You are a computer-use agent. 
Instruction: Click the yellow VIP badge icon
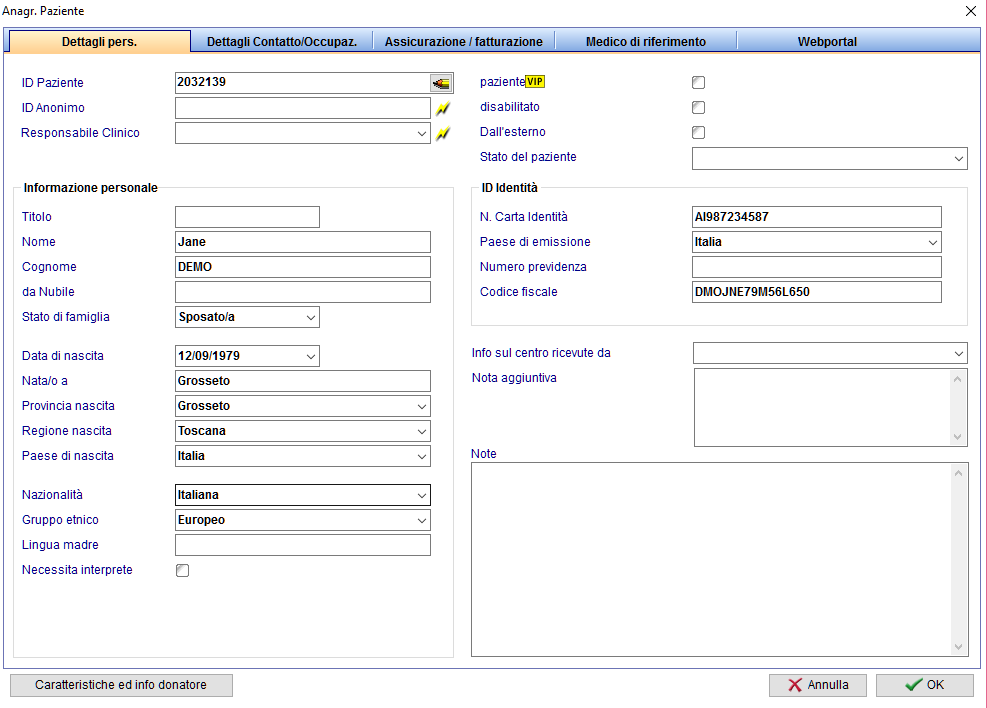click(x=535, y=82)
